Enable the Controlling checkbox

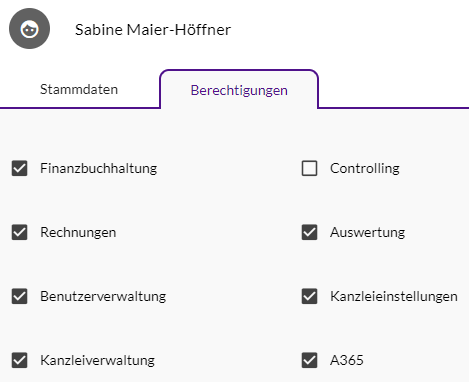309,168
